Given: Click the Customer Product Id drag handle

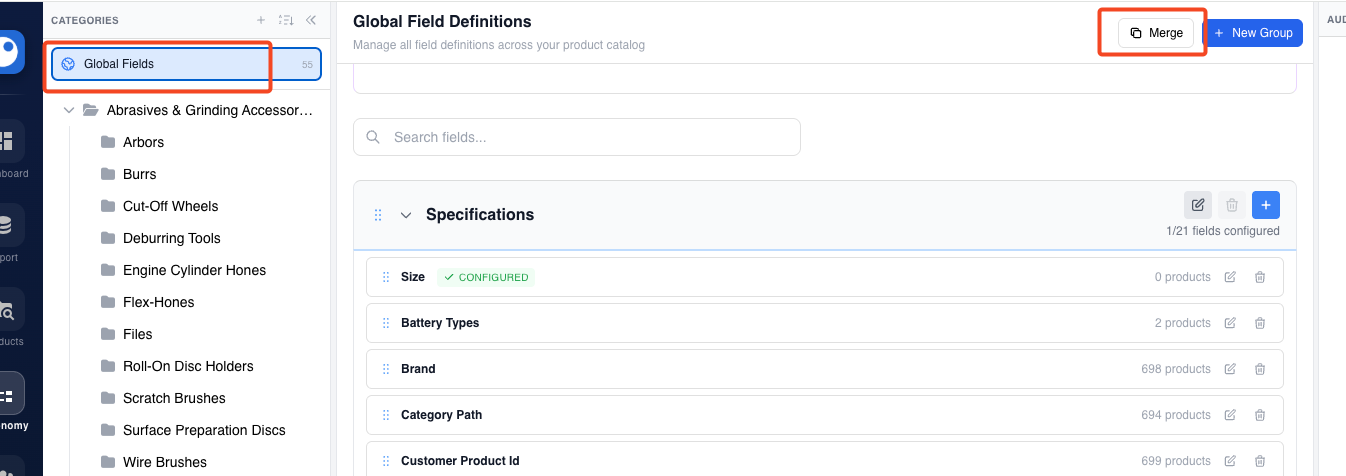Looking at the screenshot, I should click(386, 461).
